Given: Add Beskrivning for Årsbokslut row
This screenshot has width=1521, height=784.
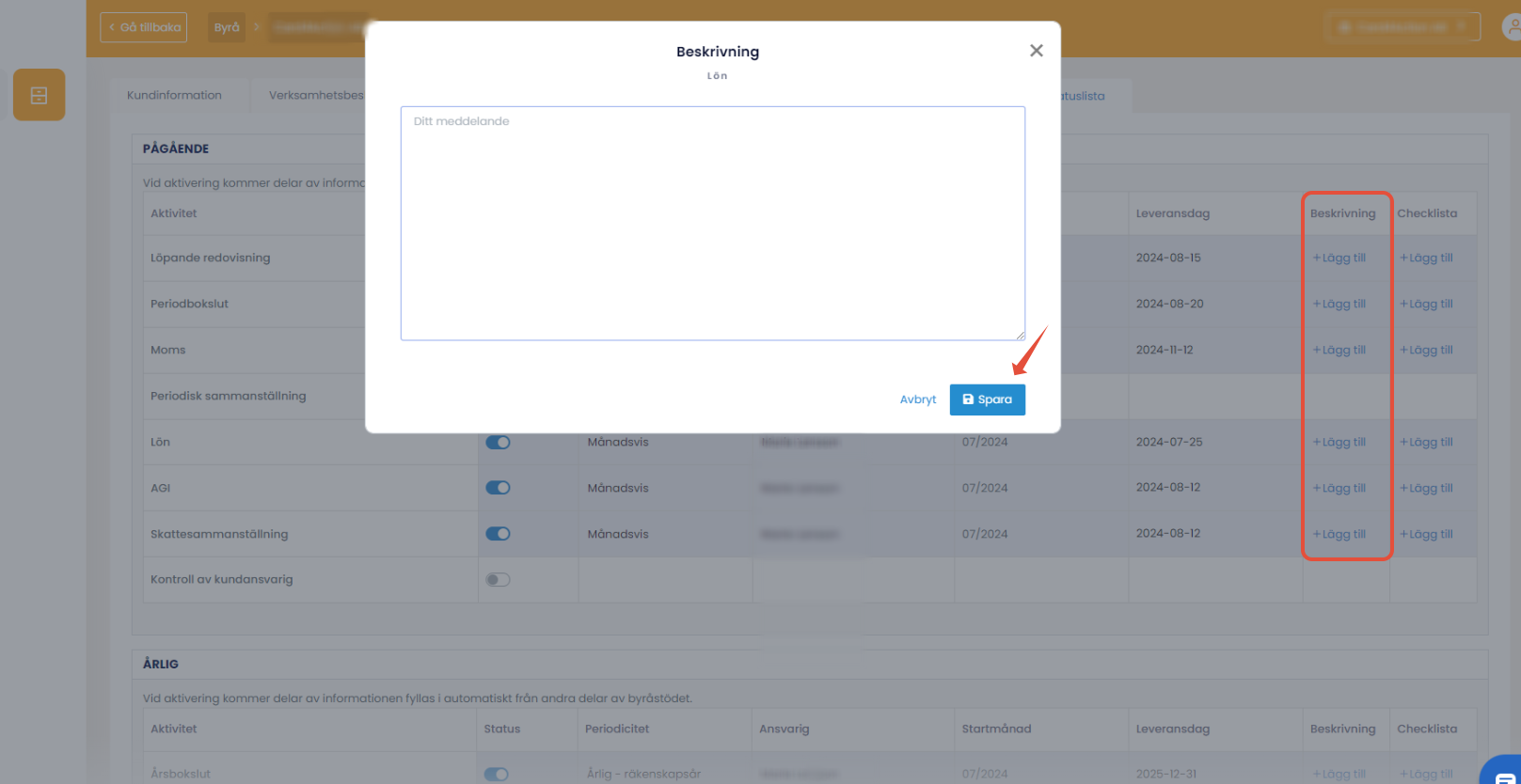Looking at the screenshot, I should [x=1339, y=774].
